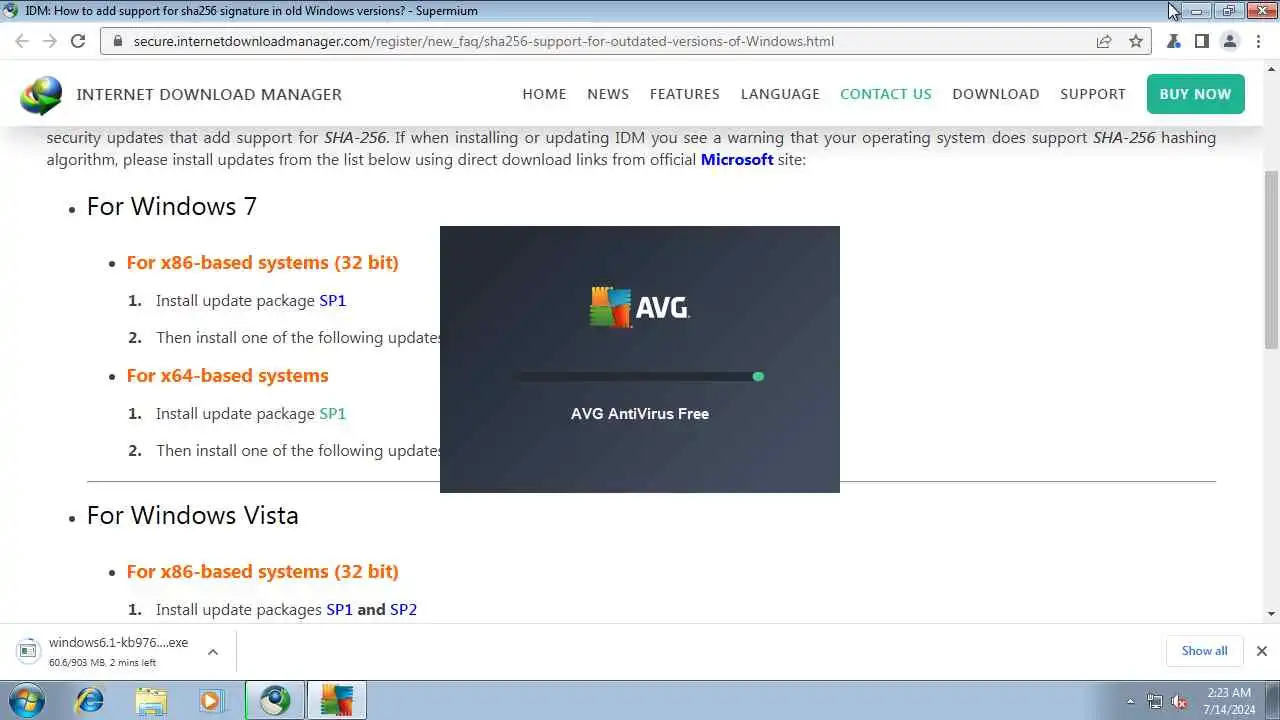Click Vista 'For x86-based systems (32 bit)'
Screen dimensions: 1280x720
point(262,571)
